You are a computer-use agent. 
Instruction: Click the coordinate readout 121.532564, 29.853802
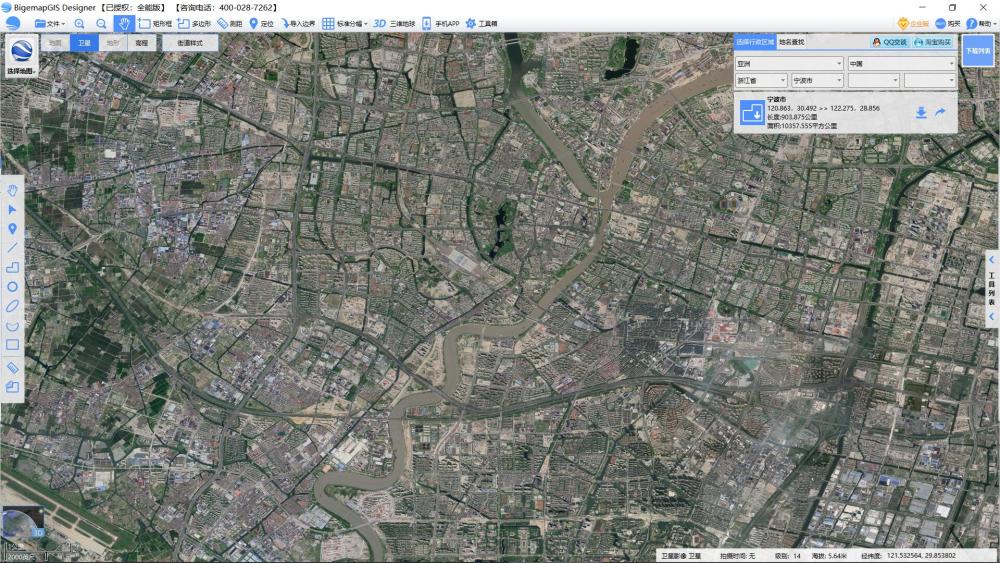921,556
